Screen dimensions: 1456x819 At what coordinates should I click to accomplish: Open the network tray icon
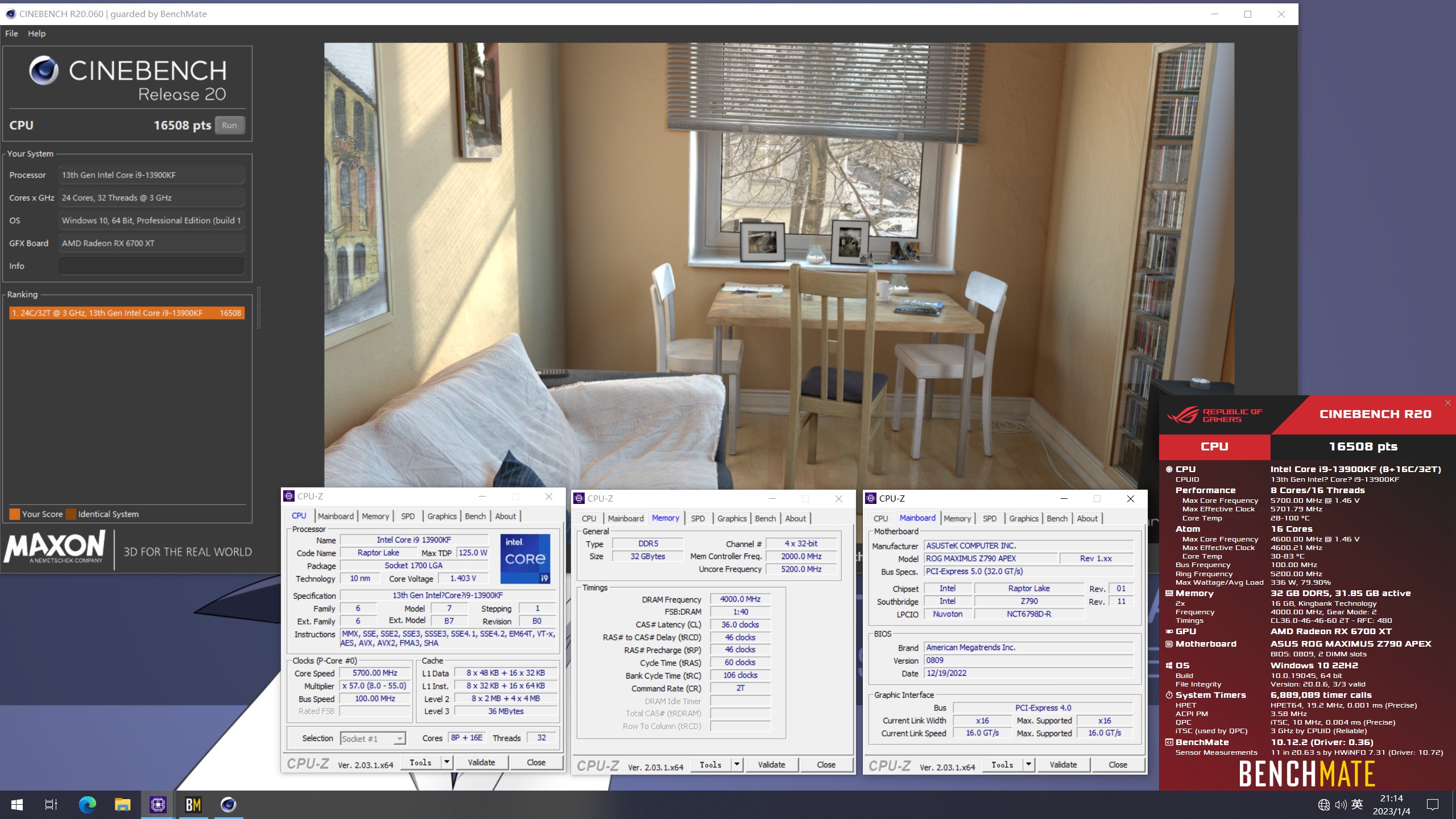1323,804
